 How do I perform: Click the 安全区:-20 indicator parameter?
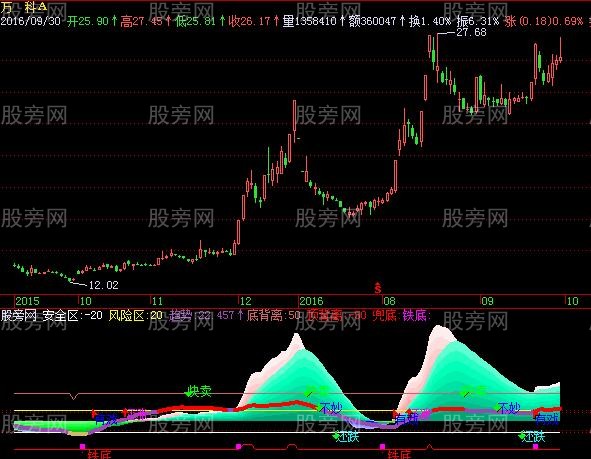click(x=72, y=315)
